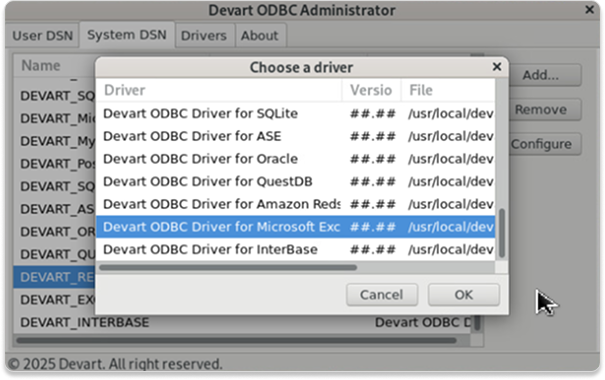The height and width of the screenshot is (380, 605).
Task: Click the Name column header in DSN list
Action: 54,66
